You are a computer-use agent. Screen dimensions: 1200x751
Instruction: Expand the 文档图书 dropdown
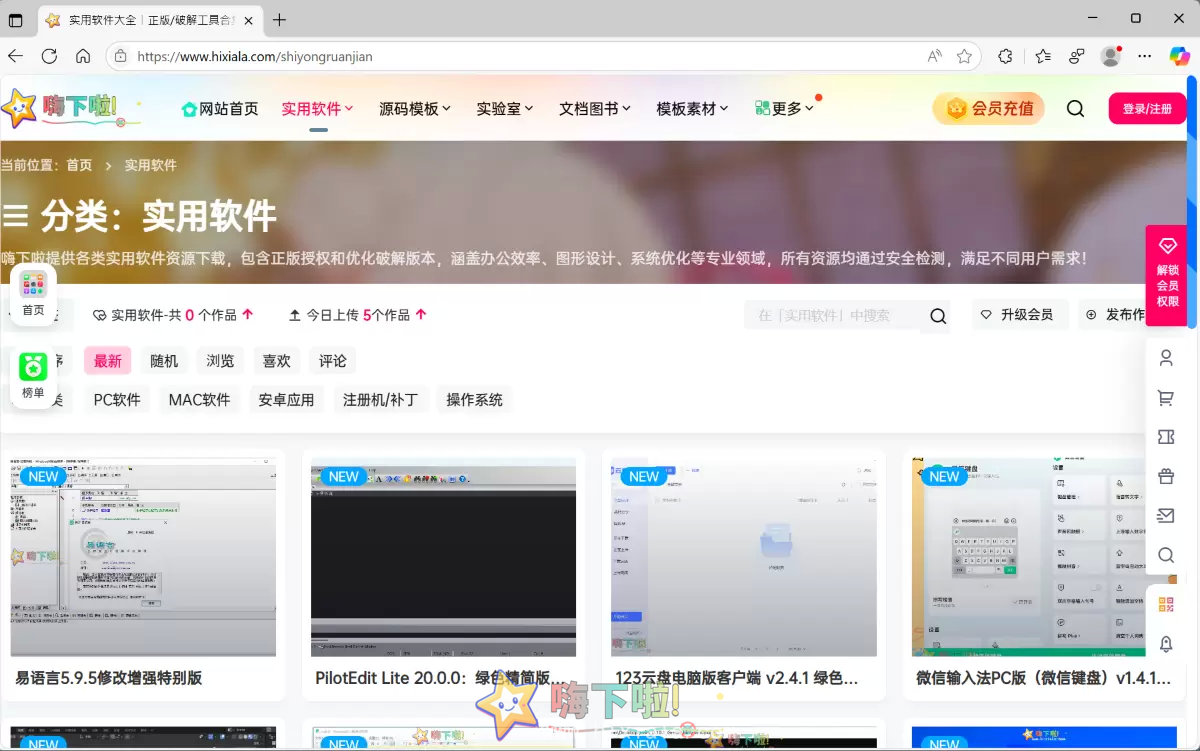tap(593, 108)
